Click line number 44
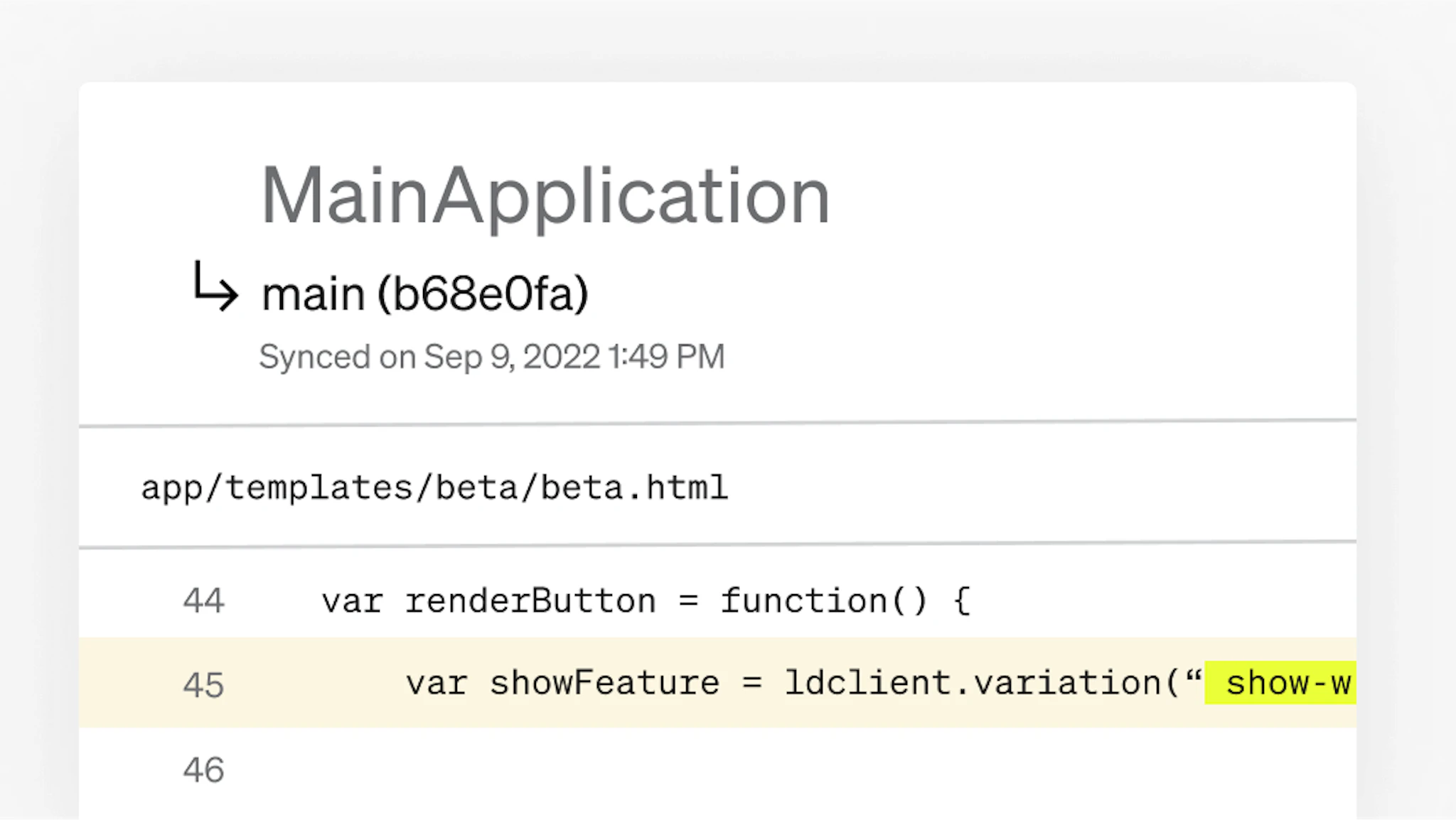Image resolution: width=1456 pixels, height=820 pixels. 203,601
